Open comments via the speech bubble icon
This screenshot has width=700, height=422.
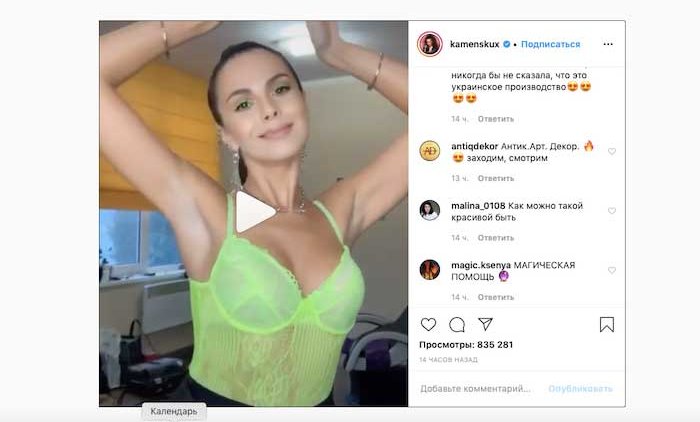point(457,324)
